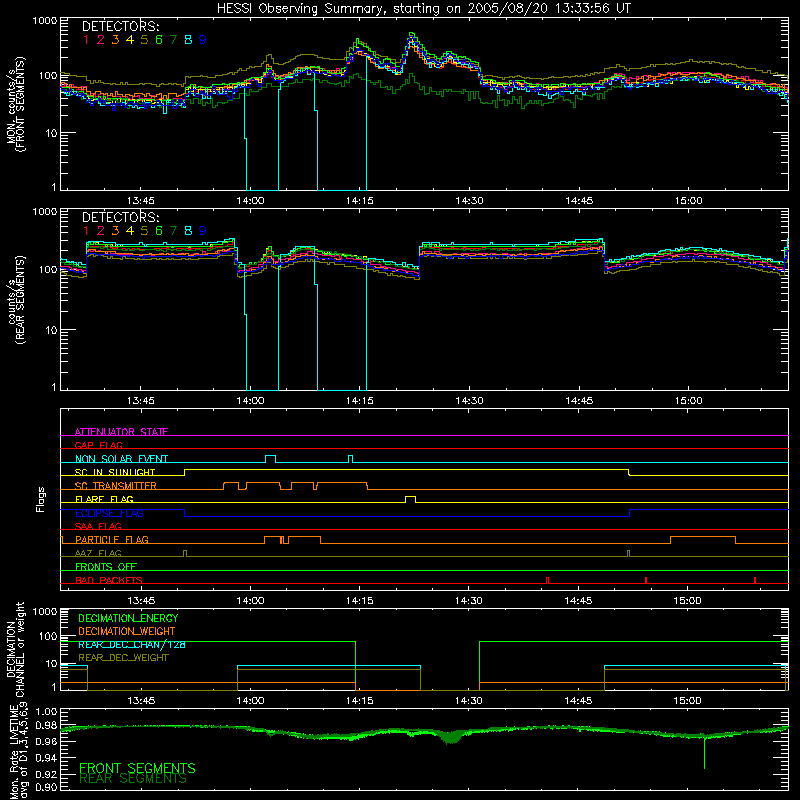The image size is (800, 800).
Task: Click the REAR SEGMENTS livetime legend label
Action: tap(133, 779)
